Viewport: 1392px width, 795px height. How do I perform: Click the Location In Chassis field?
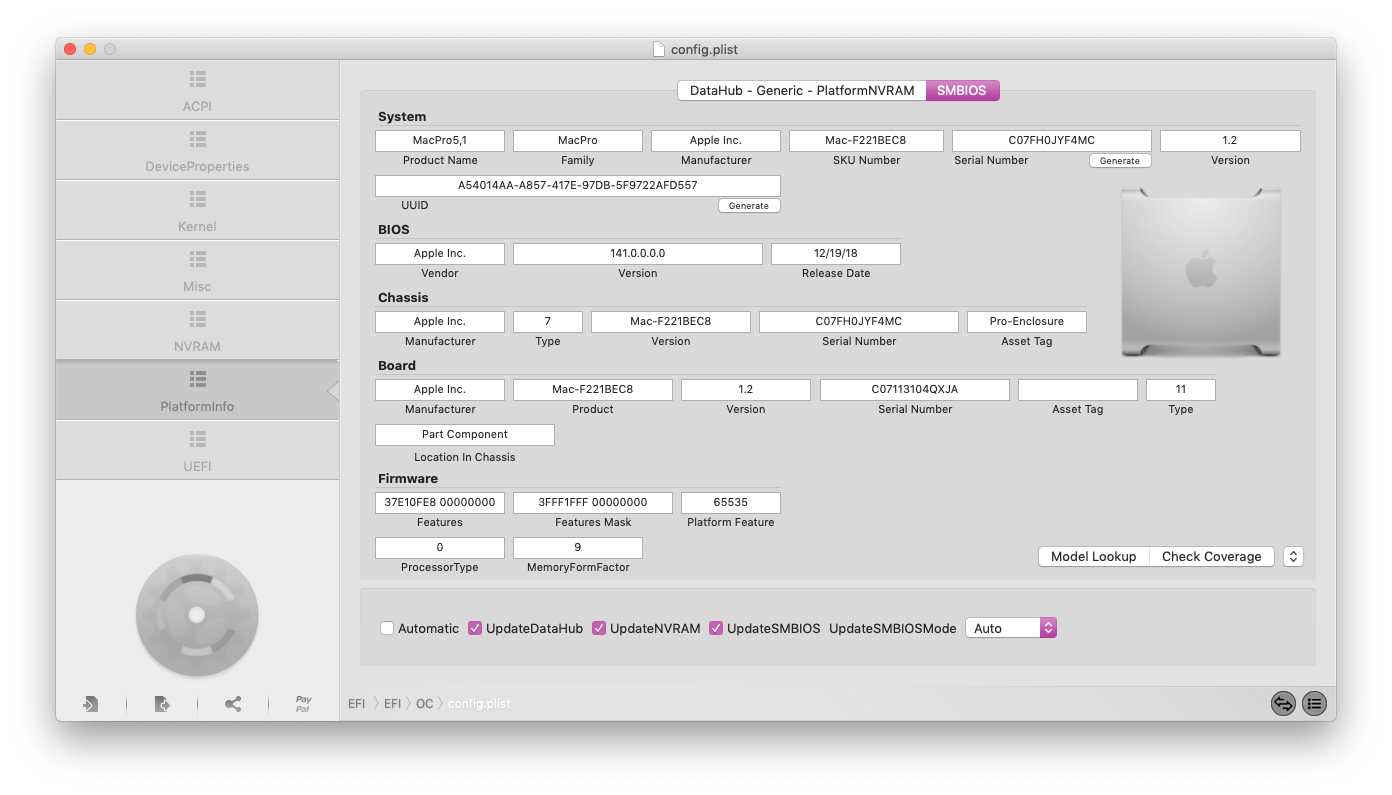[x=465, y=435]
